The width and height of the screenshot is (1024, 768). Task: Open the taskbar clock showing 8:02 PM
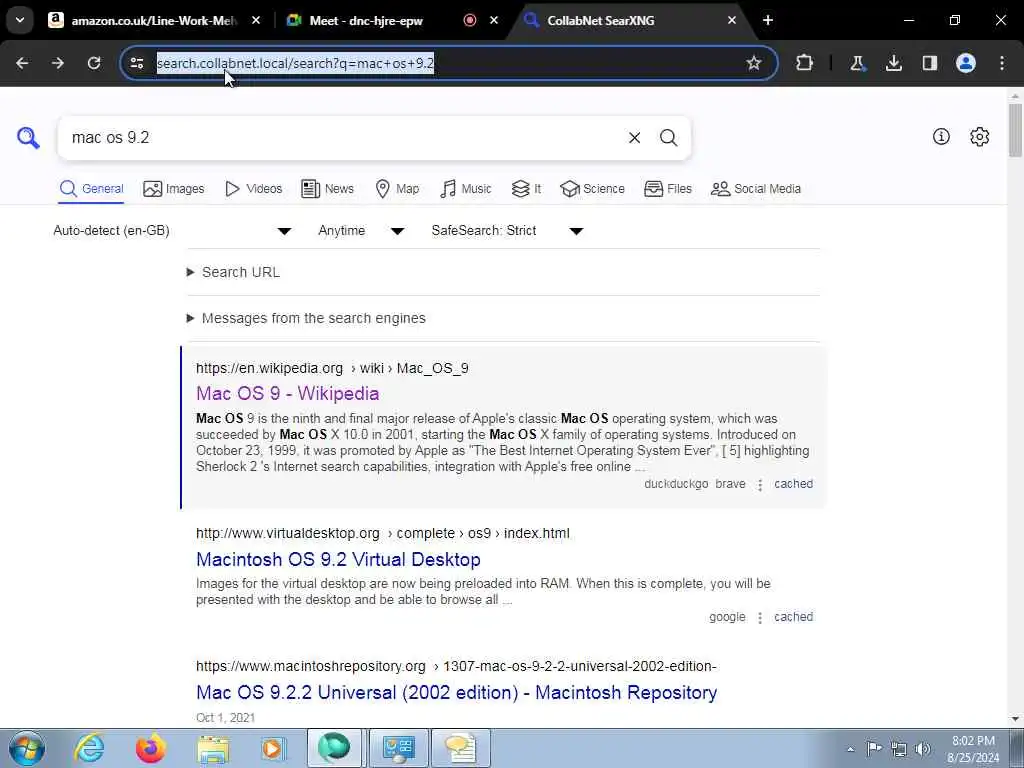click(973, 749)
